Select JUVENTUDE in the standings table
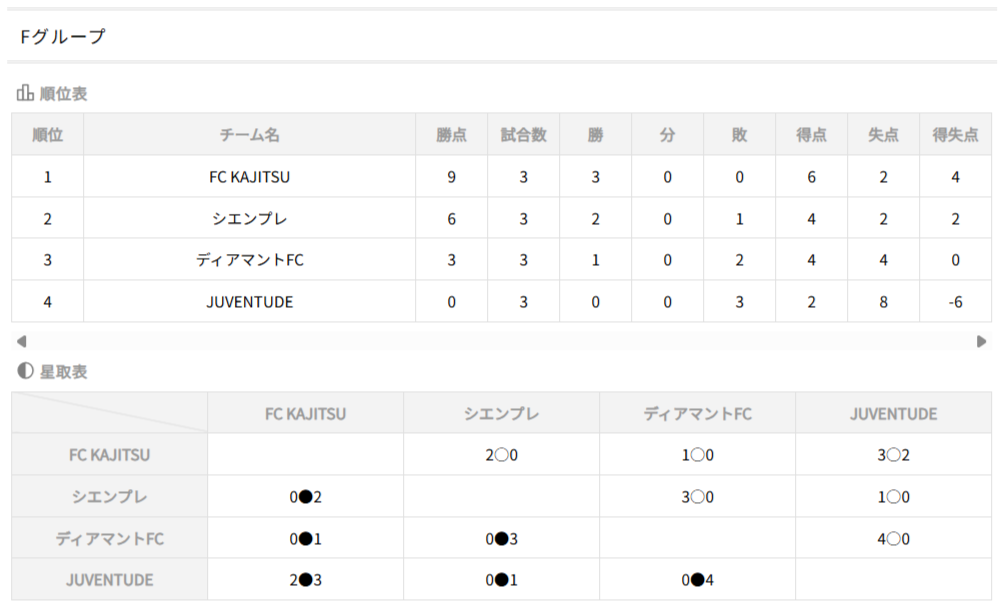 click(249, 301)
